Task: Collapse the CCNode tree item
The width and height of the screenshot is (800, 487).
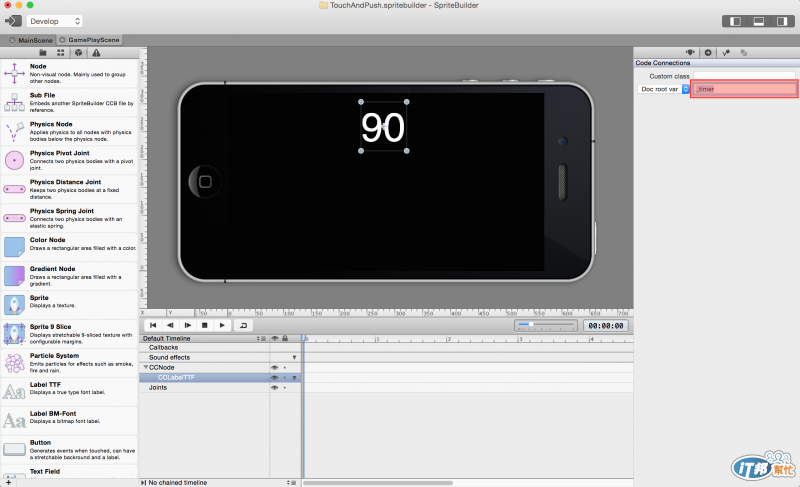Action: [x=146, y=367]
